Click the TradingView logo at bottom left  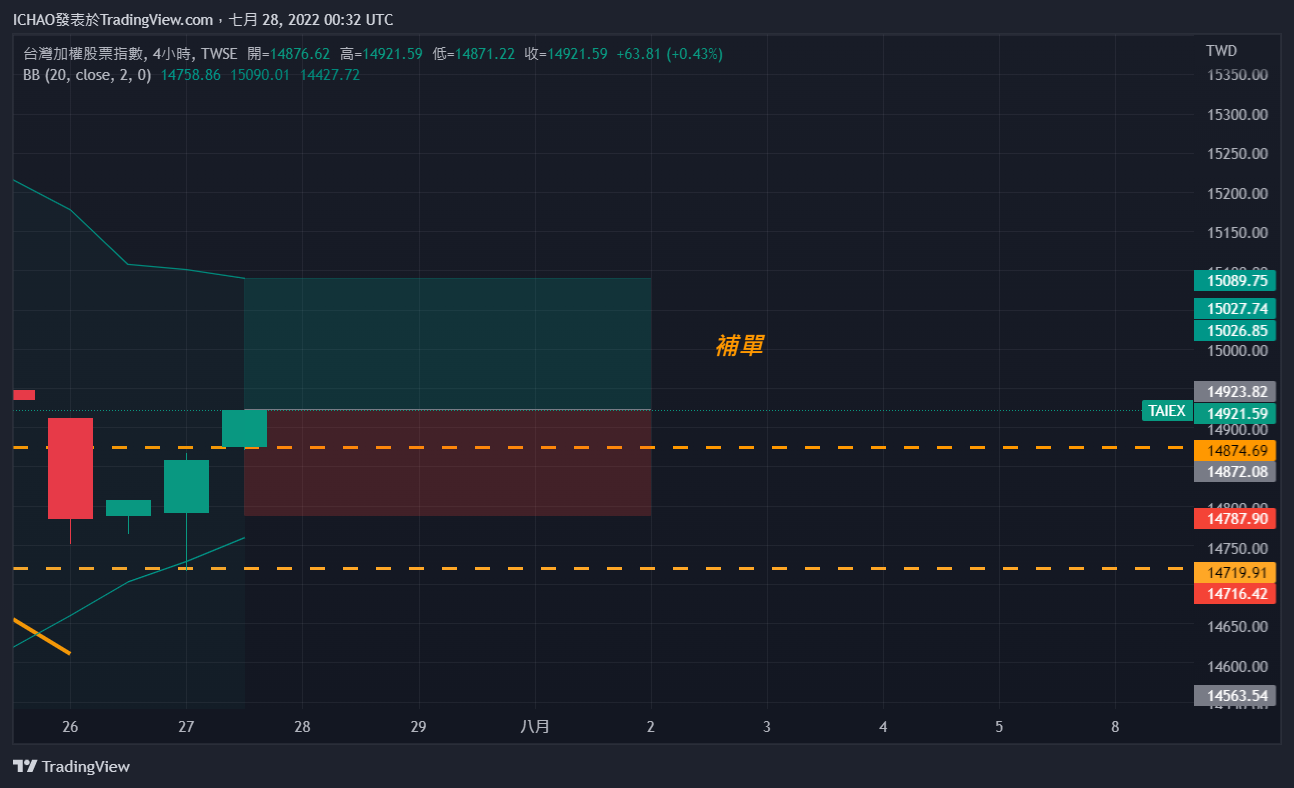(x=71, y=767)
